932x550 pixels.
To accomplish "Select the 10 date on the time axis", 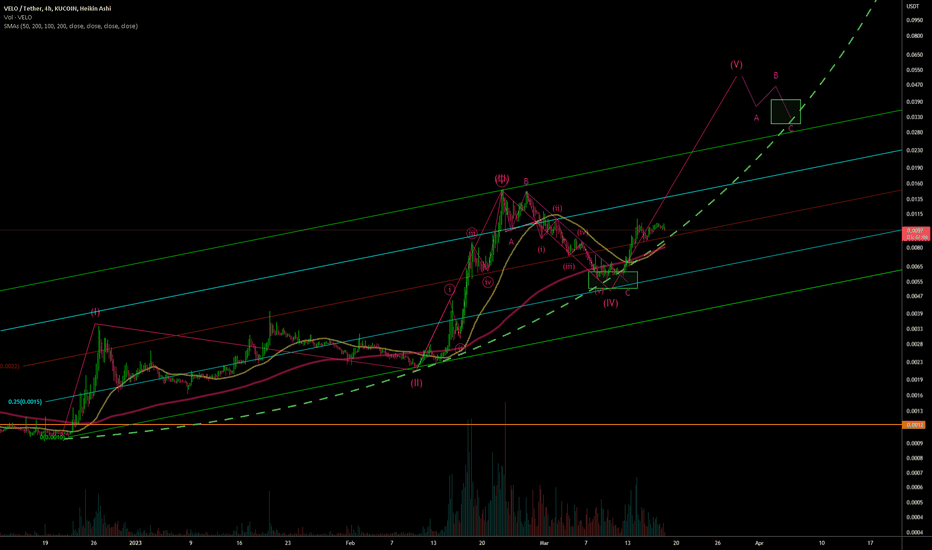I will (x=821, y=543).
